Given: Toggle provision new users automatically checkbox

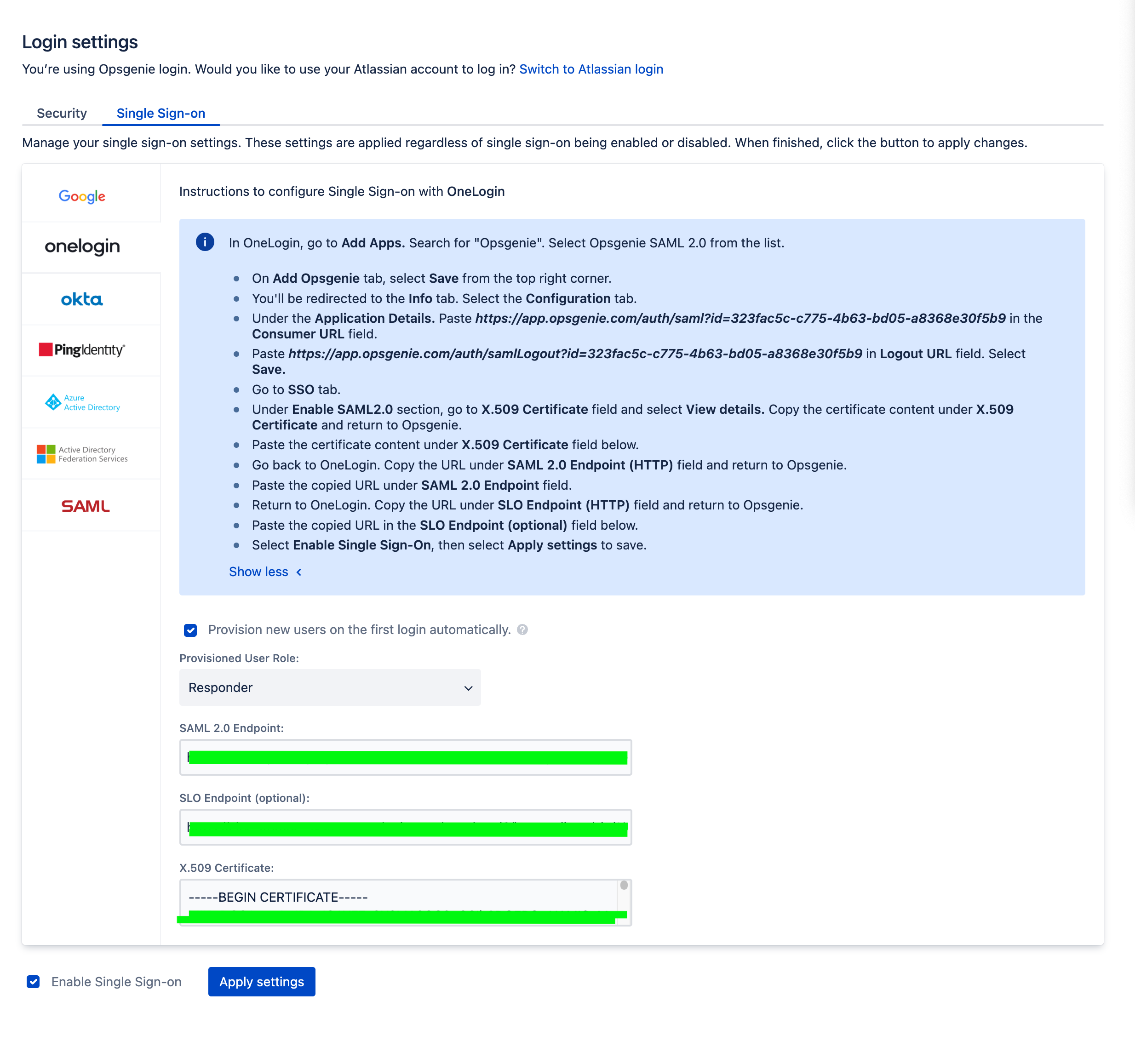Looking at the screenshot, I should [x=191, y=630].
